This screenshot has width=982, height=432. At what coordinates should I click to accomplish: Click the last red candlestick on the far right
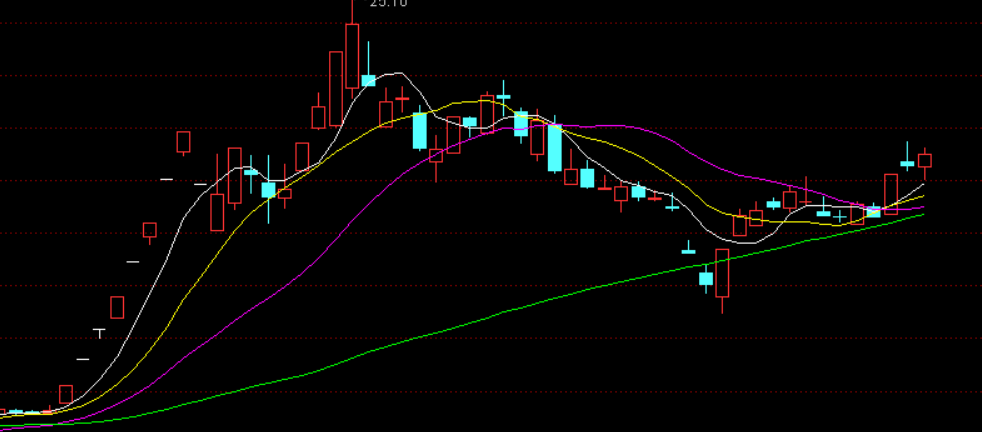coord(925,161)
